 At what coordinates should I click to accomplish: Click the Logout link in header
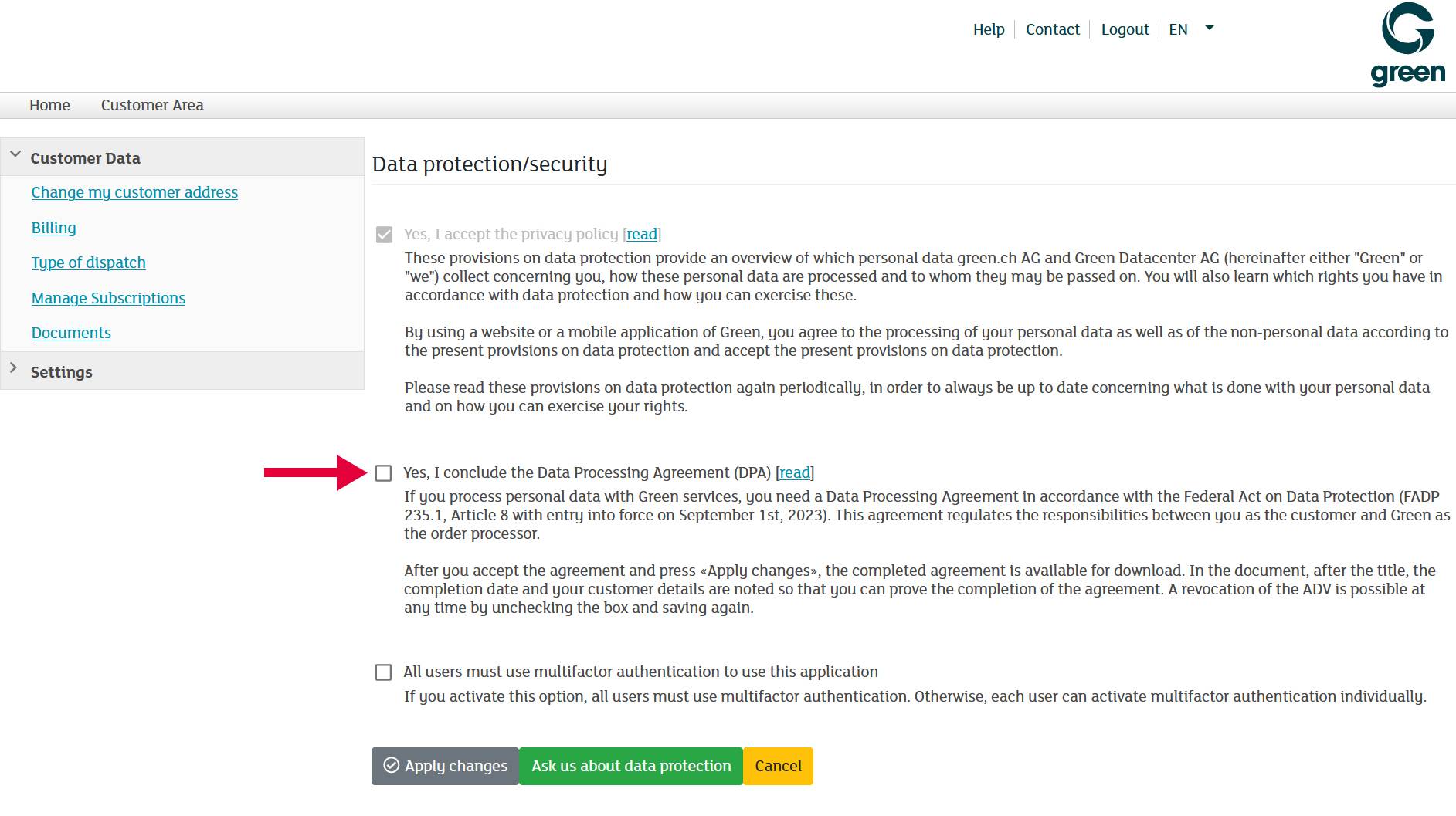[x=1125, y=29]
